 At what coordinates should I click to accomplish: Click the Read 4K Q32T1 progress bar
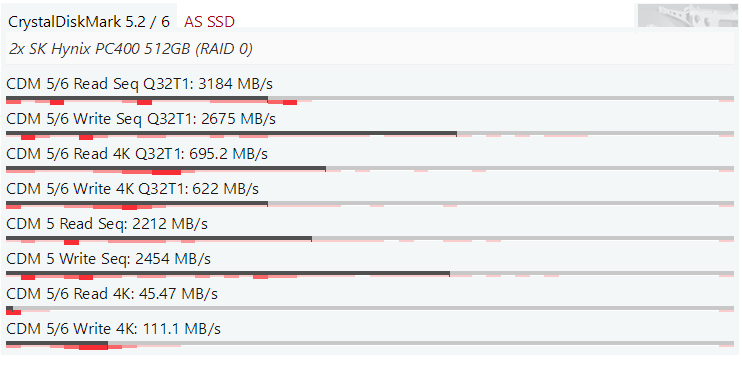(x=370, y=169)
